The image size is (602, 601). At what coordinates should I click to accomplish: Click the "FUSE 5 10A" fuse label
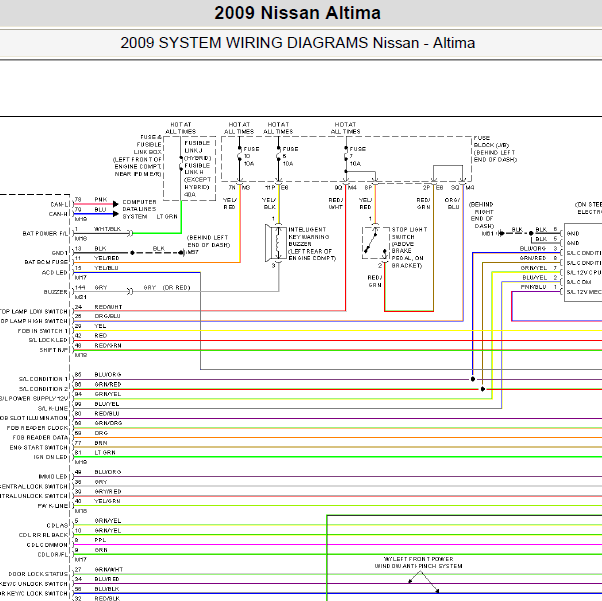pos(290,156)
